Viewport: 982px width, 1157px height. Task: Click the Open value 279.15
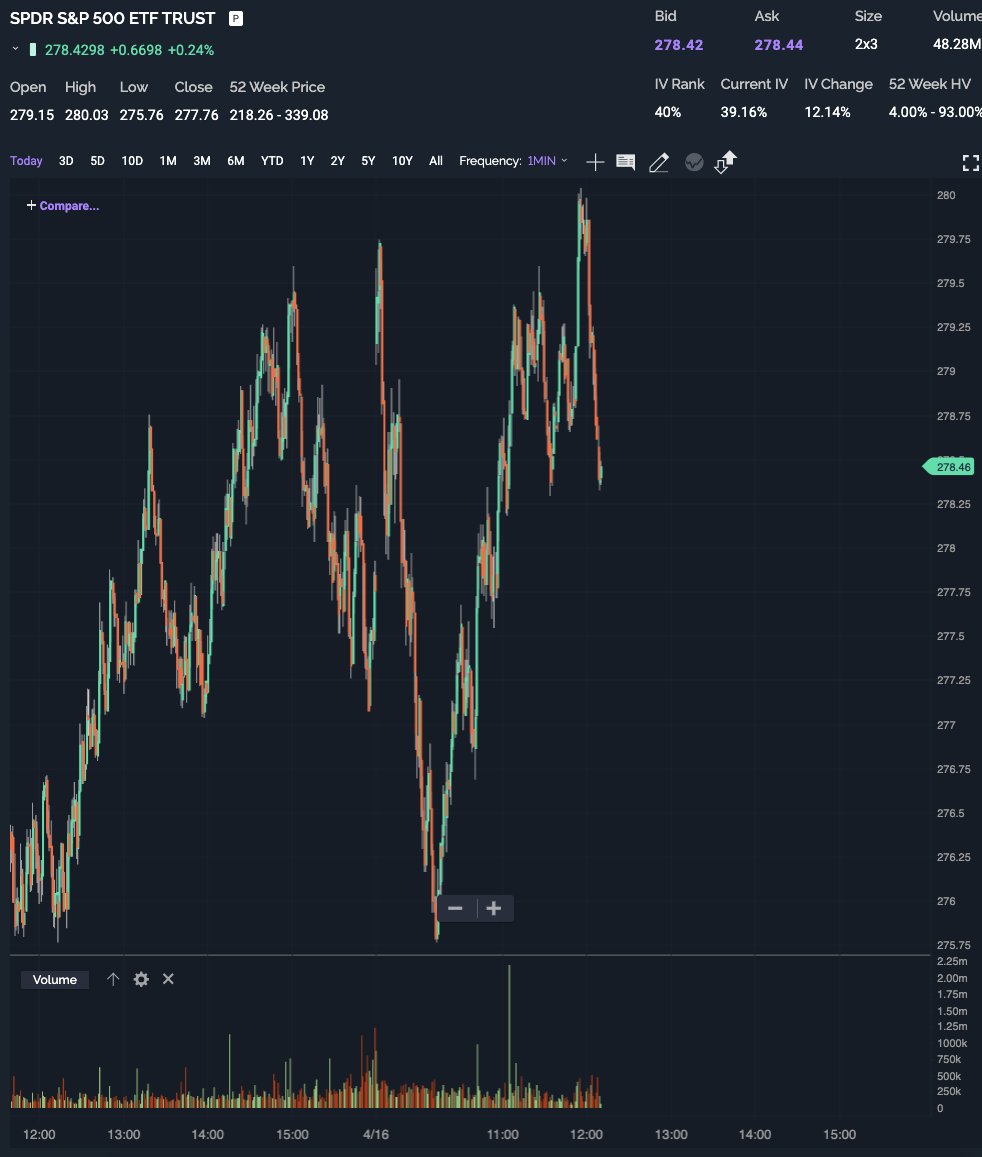(x=32, y=115)
